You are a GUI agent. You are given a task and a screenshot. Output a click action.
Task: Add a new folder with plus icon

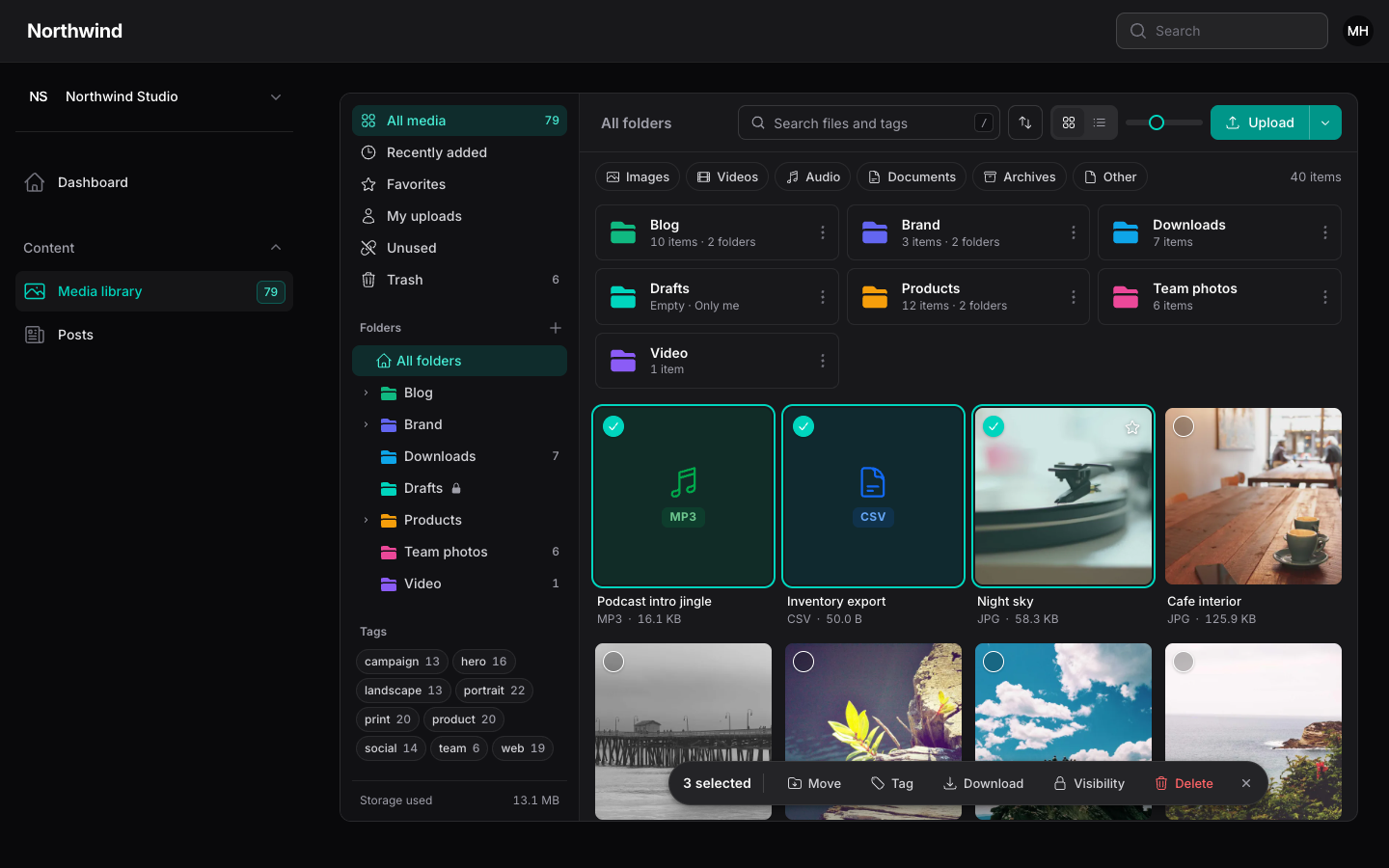click(556, 328)
